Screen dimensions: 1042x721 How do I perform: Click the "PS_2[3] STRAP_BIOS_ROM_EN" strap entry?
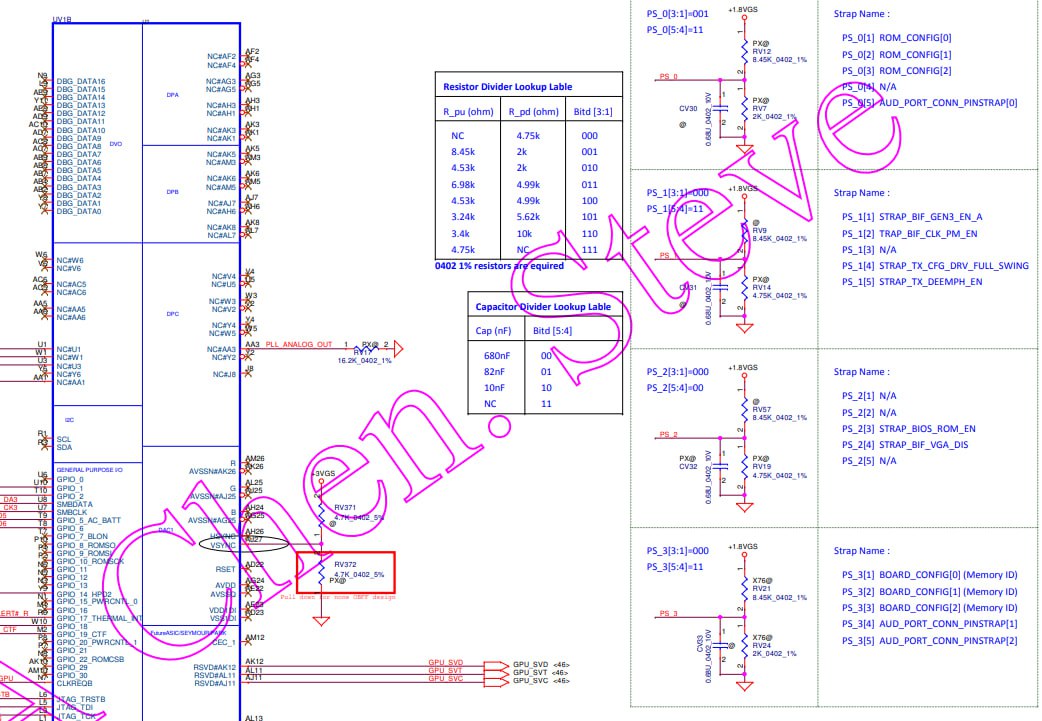point(908,429)
